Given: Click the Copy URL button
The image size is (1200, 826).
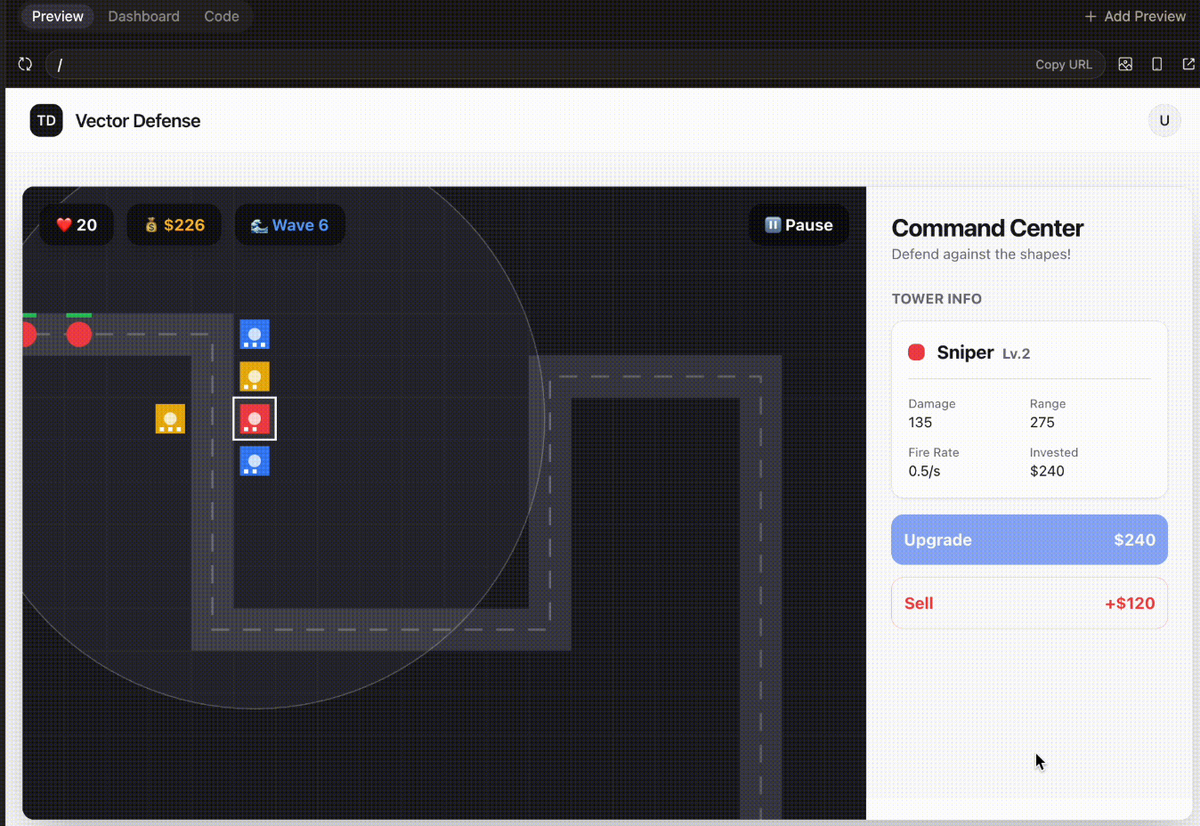Looking at the screenshot, I should click(1064, 64).
